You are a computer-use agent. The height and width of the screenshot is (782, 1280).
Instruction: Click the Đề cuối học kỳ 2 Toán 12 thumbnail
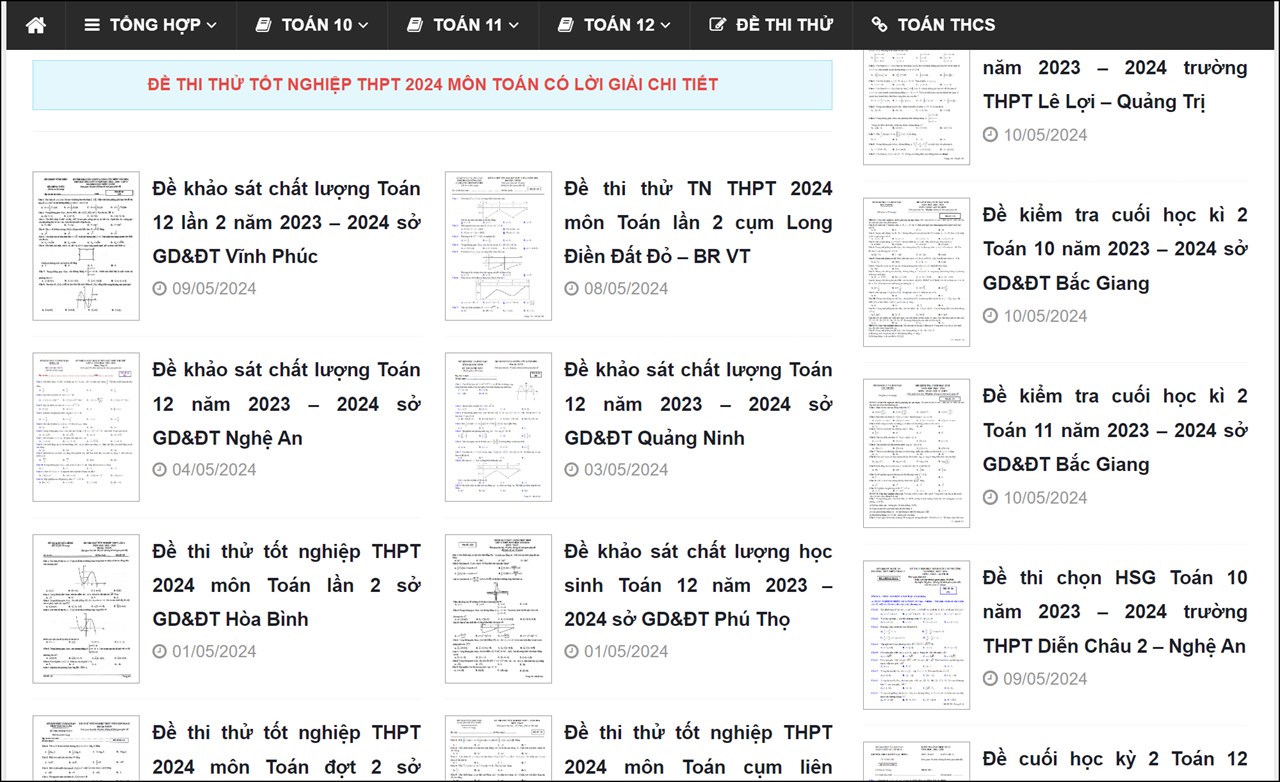916,762
